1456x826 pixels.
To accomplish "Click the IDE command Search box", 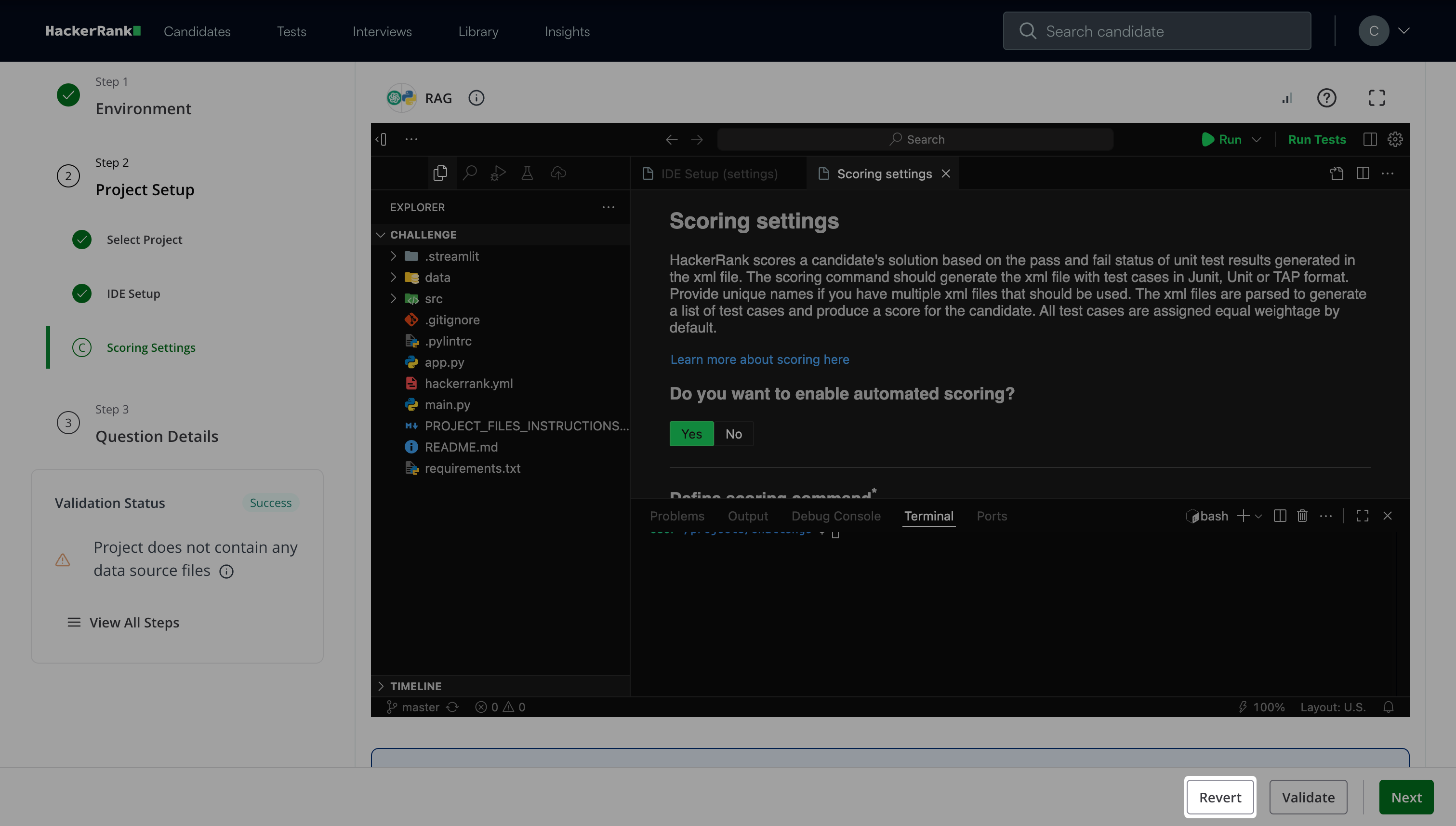I will click(915, 140).
